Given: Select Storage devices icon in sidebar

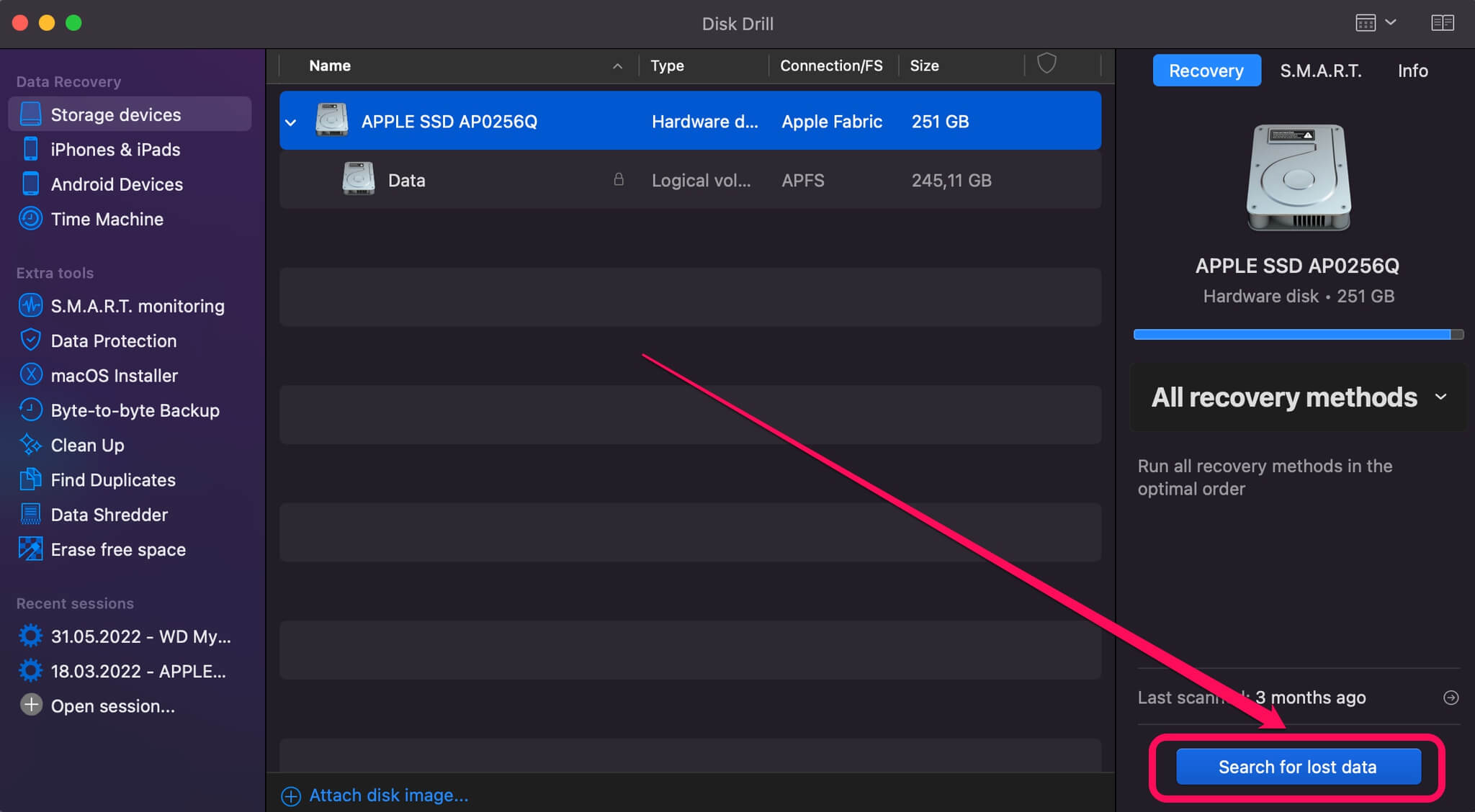Looking at the screenshot, I should pos(30,114).
